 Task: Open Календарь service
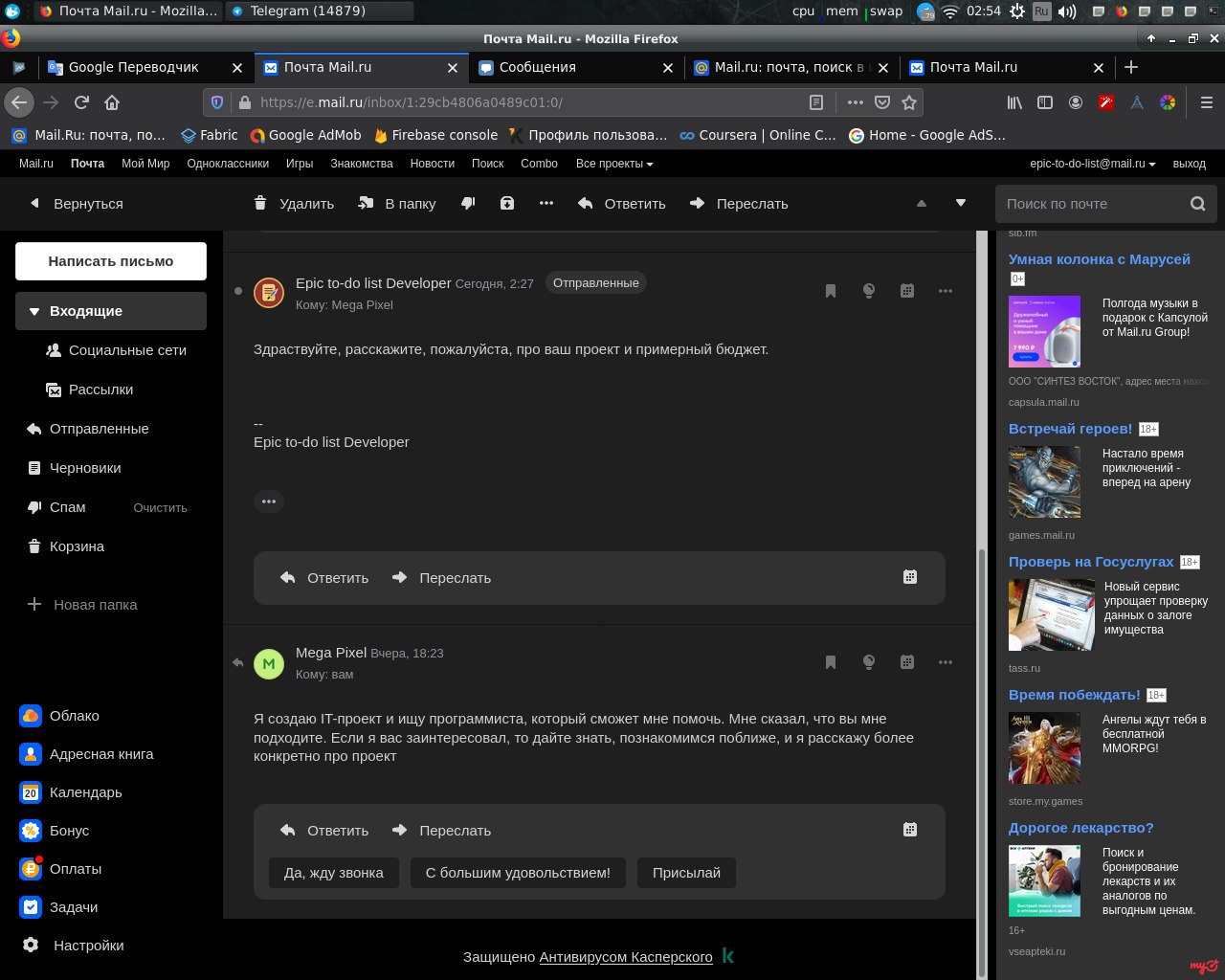pos(71,792)
